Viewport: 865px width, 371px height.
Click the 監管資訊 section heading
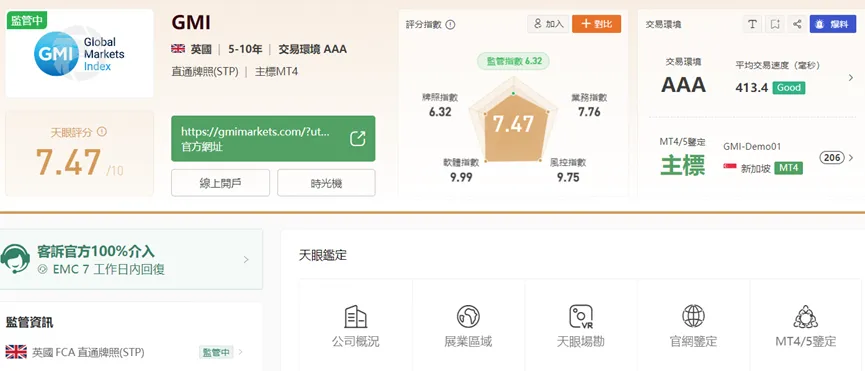click(30, 322)
